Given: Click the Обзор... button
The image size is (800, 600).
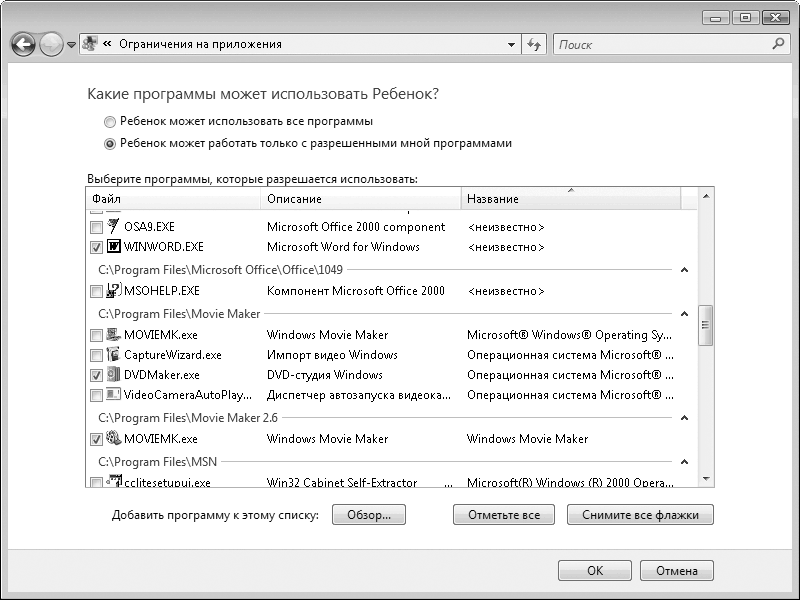Looking at the screenshot, I should (369, 515).
